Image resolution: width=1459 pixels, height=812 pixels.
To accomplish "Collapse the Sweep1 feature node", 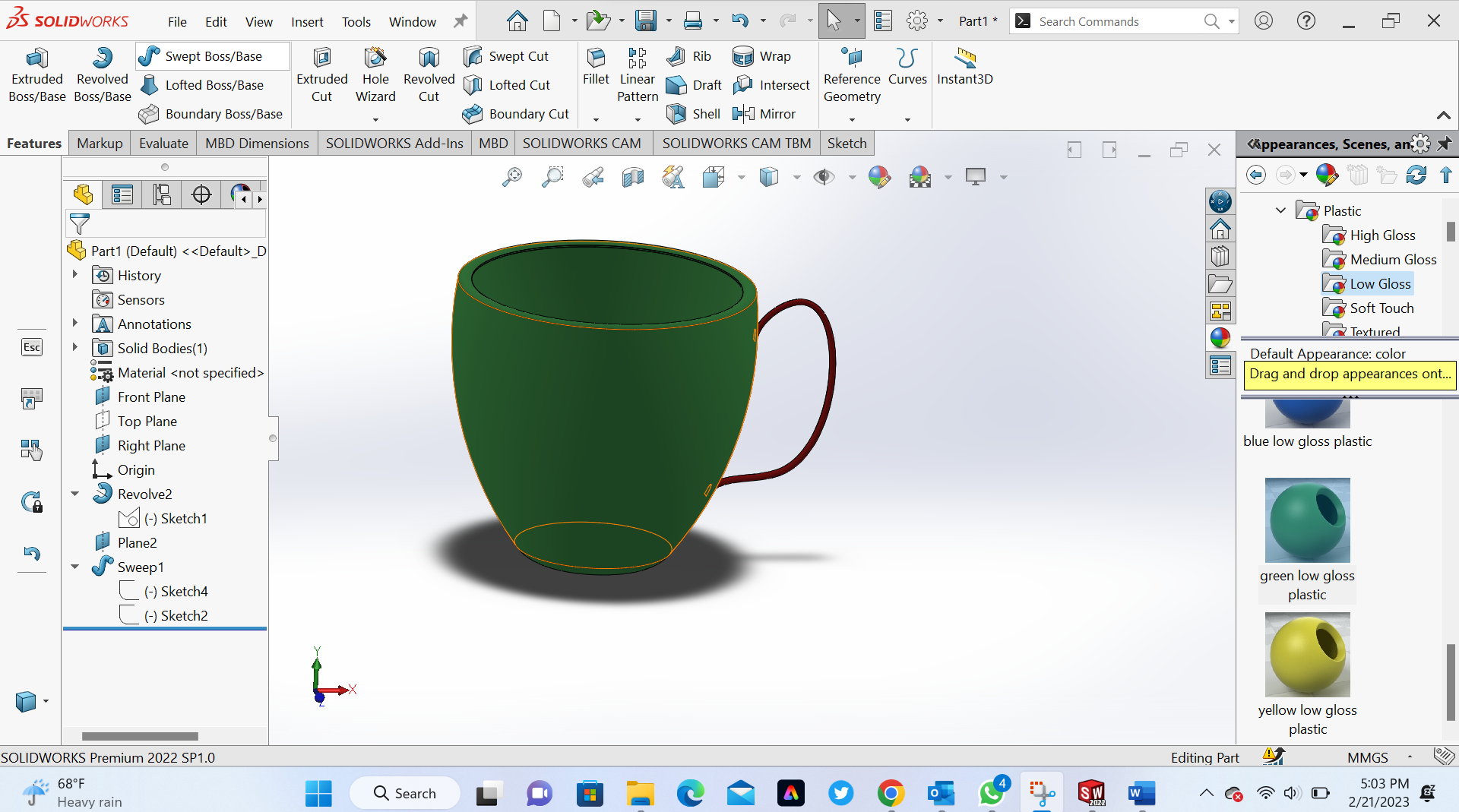I will click(x=74, y=566).
